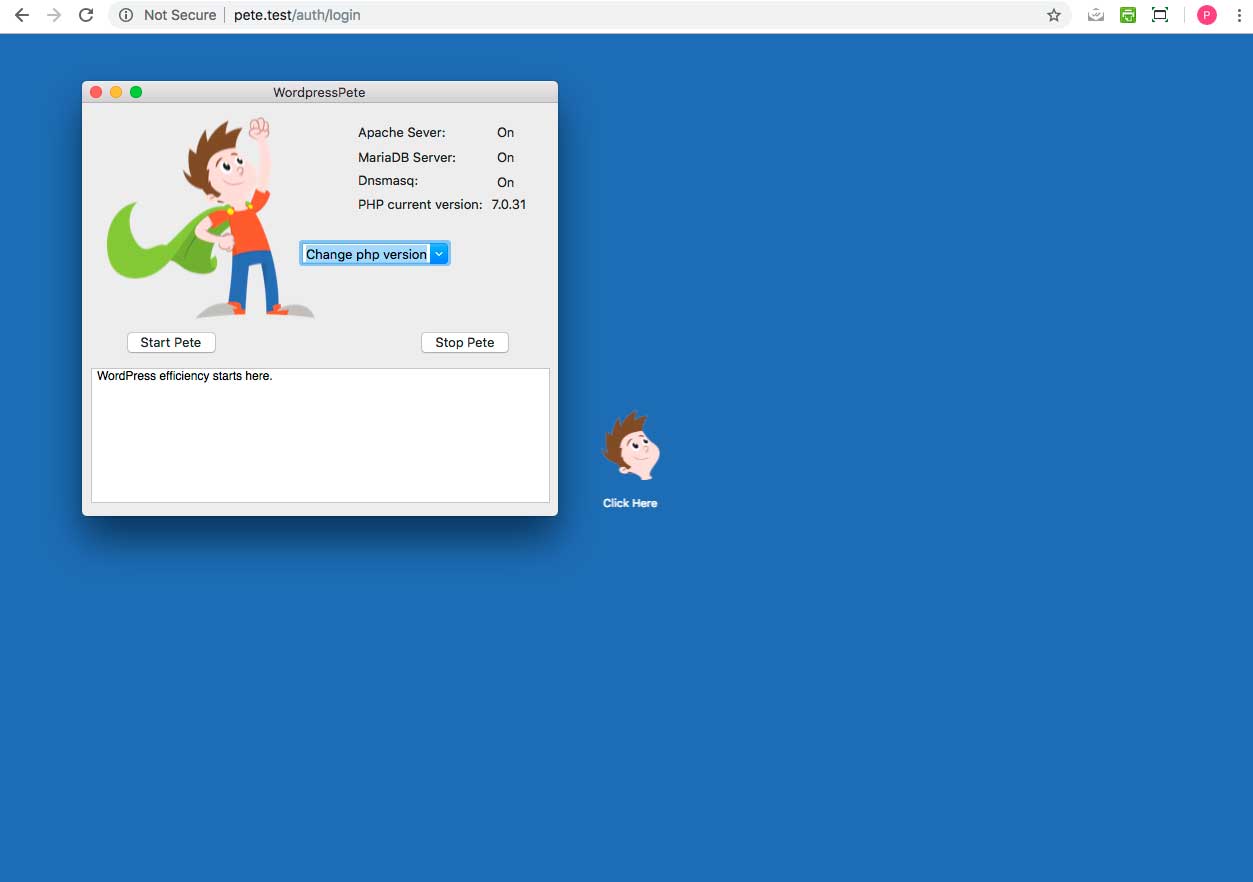The height and width of the screenshot is (882, 1253).
Task: Reload the page with the refresh icon
Action: click(86, 15)
